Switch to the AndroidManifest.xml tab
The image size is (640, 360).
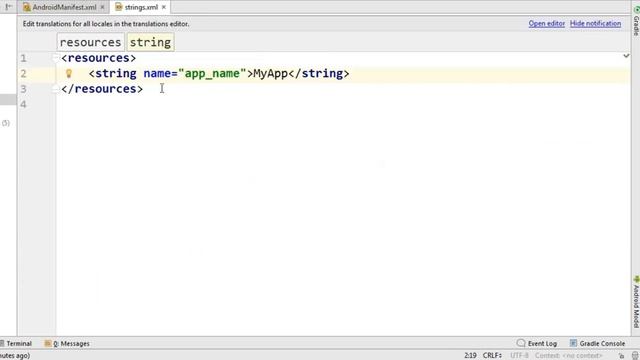tap(64, 7)
